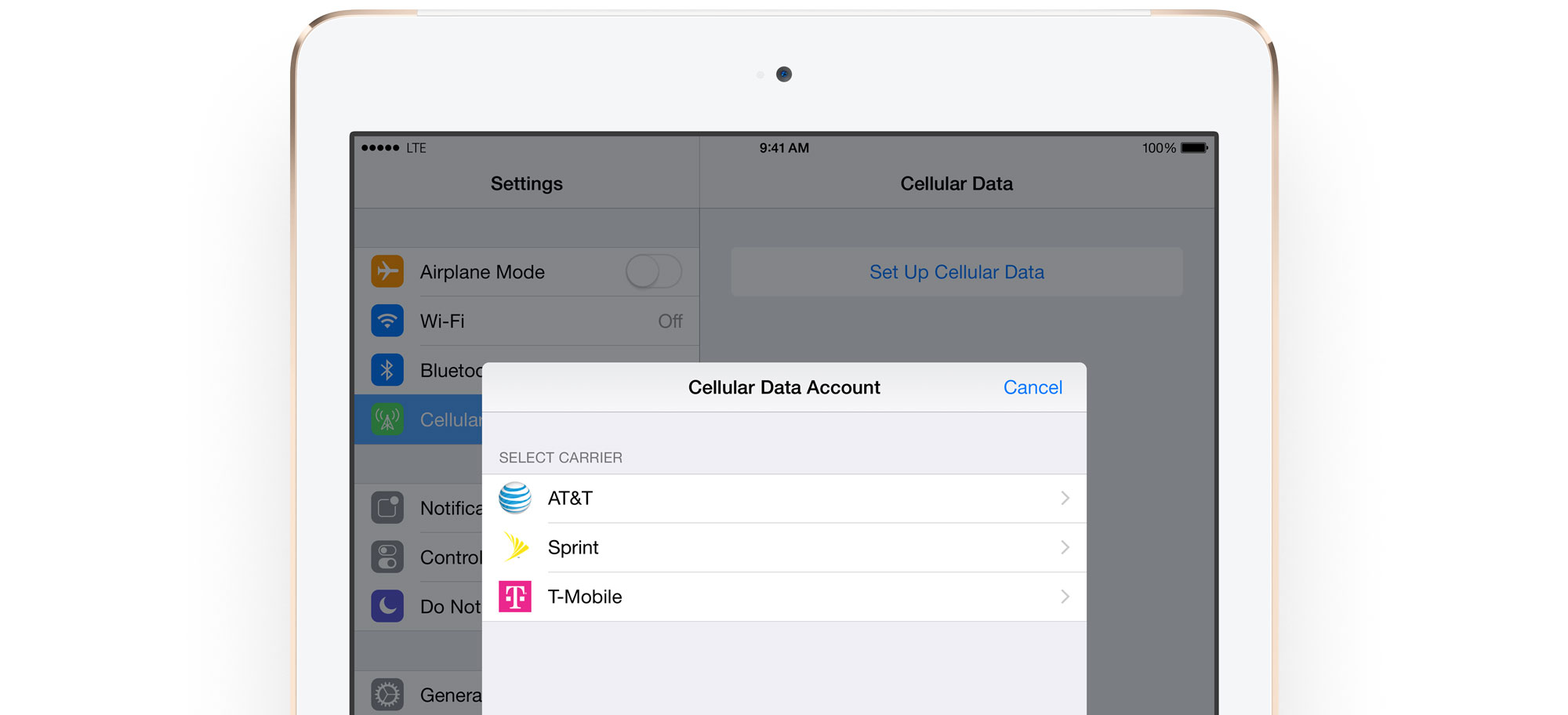
Task: Open the Wi-Fi settings row
Action: 549,321
